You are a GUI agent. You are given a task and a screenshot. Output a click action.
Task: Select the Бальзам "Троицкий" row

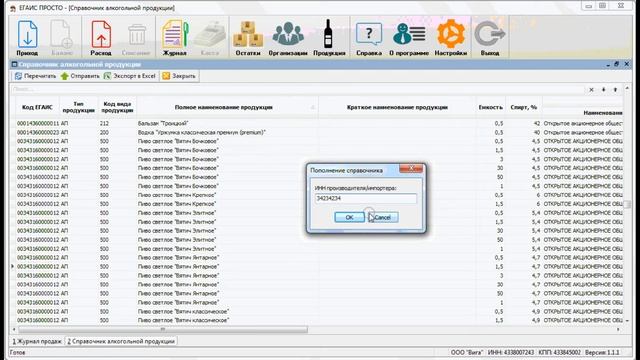pos(319,123)
